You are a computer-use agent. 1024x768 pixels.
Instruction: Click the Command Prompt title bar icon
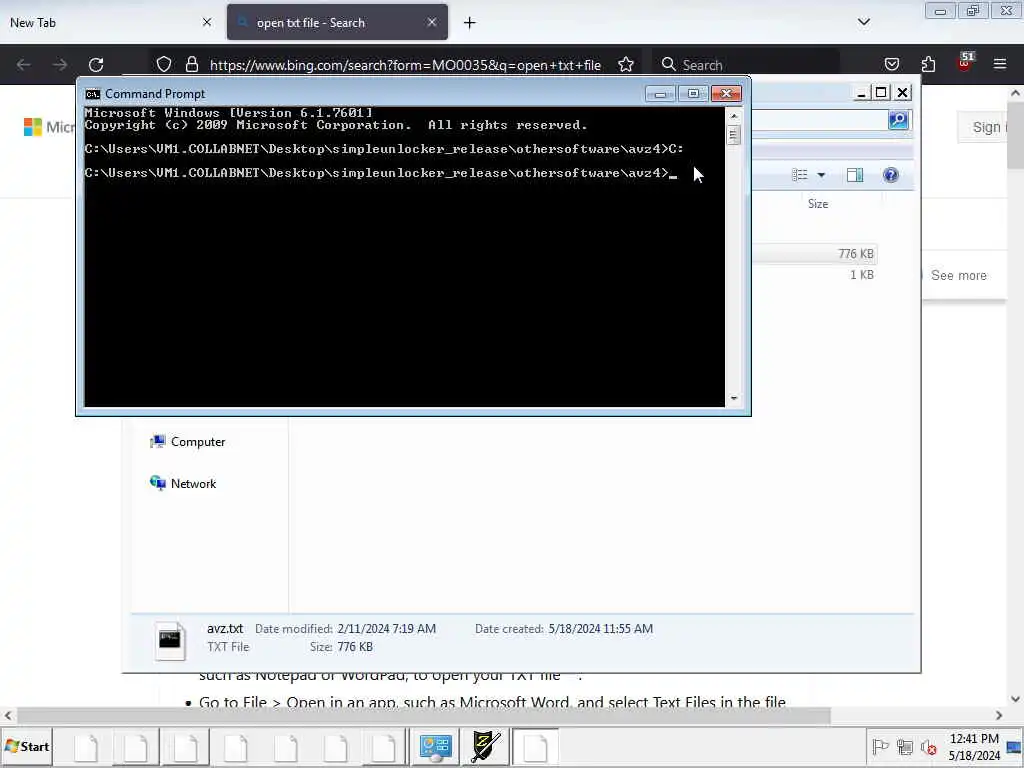click(93, 94)
